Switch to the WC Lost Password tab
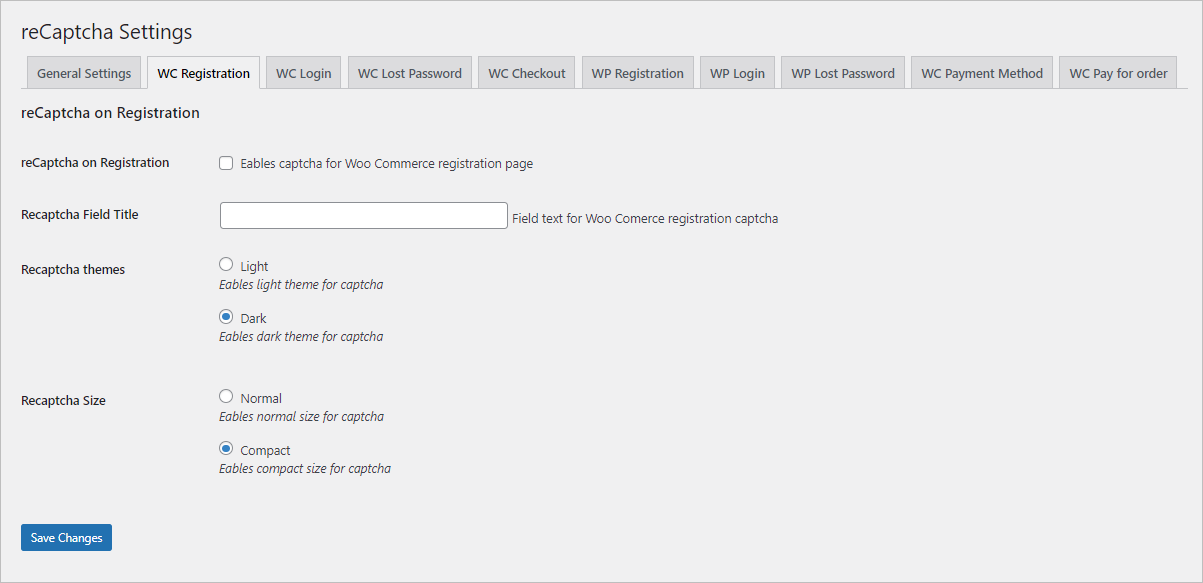The height and width of the screenshot is (583, 1203). click(409, 72)
